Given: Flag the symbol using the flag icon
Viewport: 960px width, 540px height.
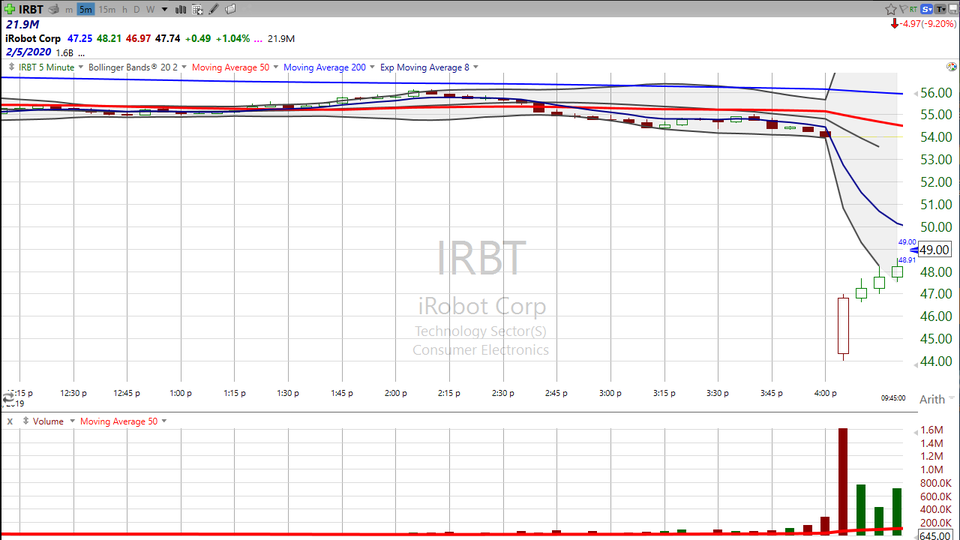Looking at the screenshot, I should point(903,9).
